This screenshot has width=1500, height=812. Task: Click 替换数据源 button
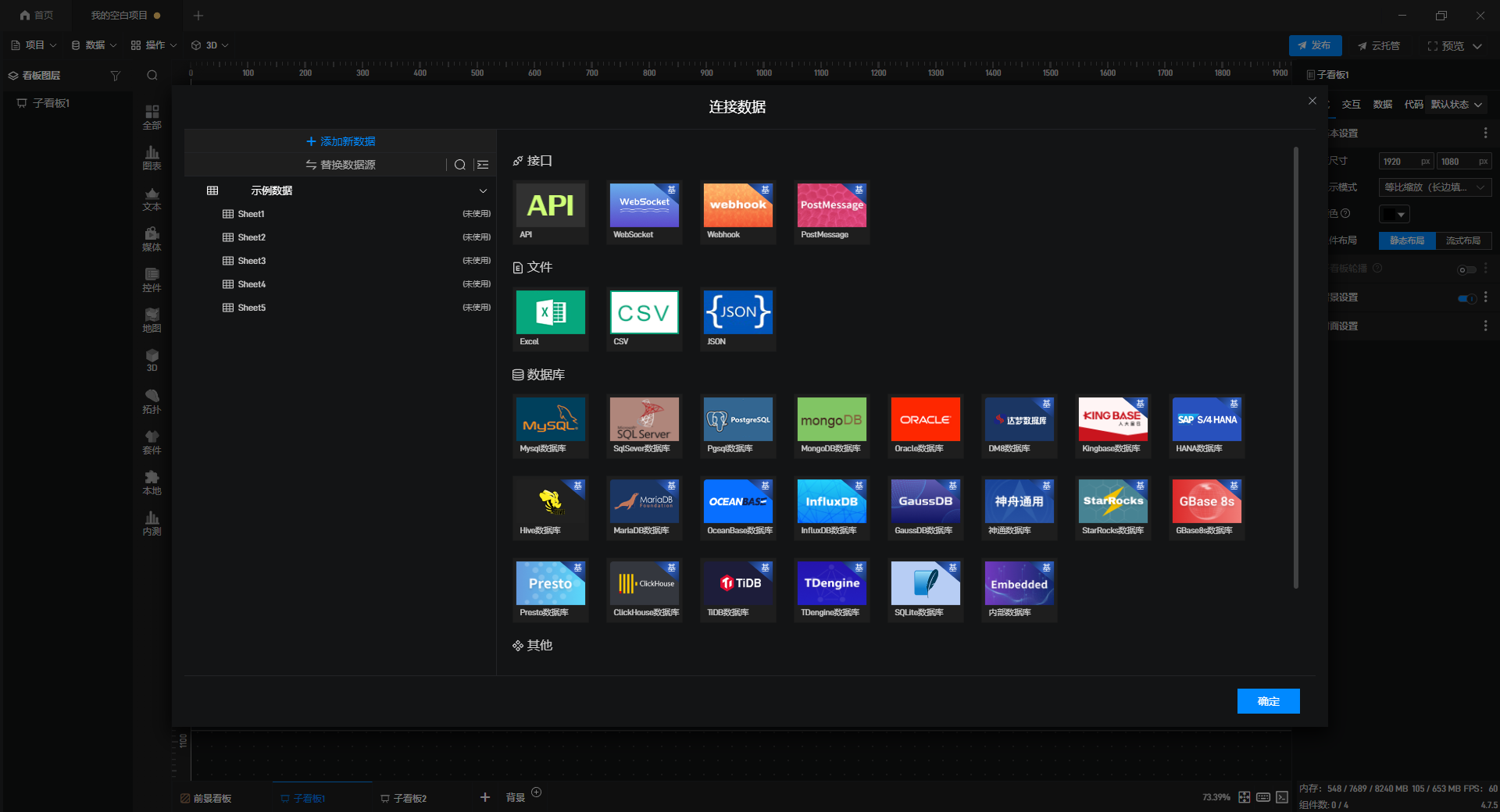[341, 165]
